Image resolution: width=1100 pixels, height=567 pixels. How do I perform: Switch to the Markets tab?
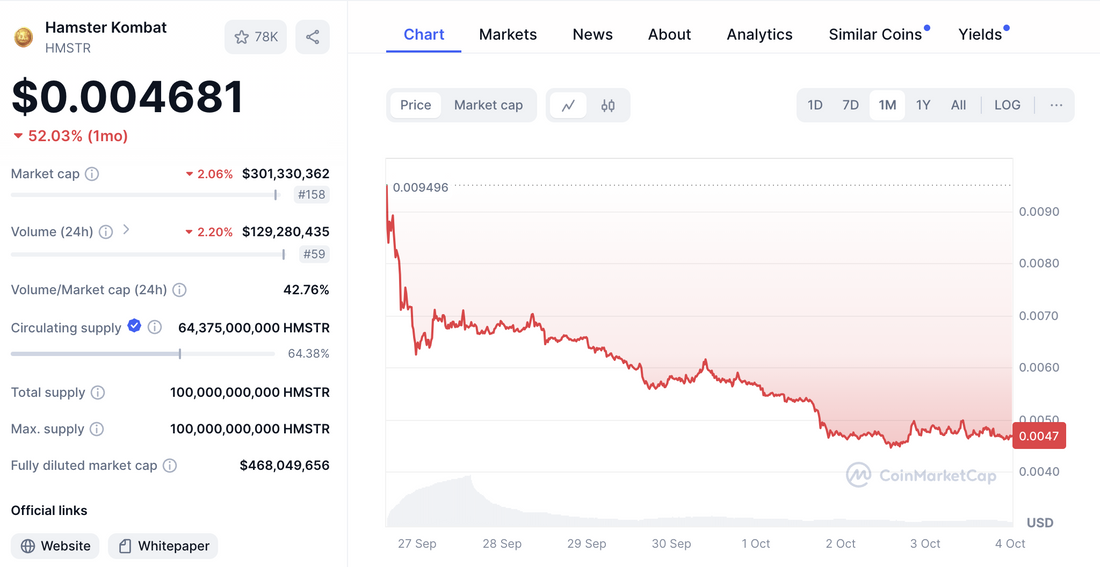pos(508,34)
